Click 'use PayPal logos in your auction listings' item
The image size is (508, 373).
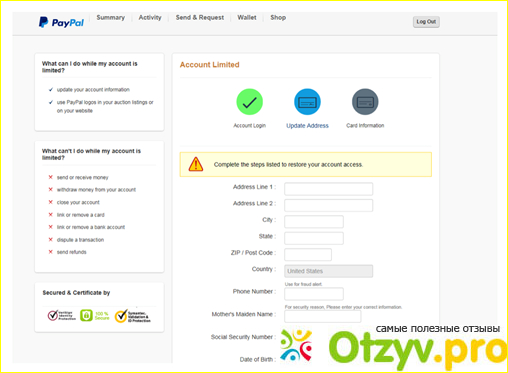click(x=105, y=106)
